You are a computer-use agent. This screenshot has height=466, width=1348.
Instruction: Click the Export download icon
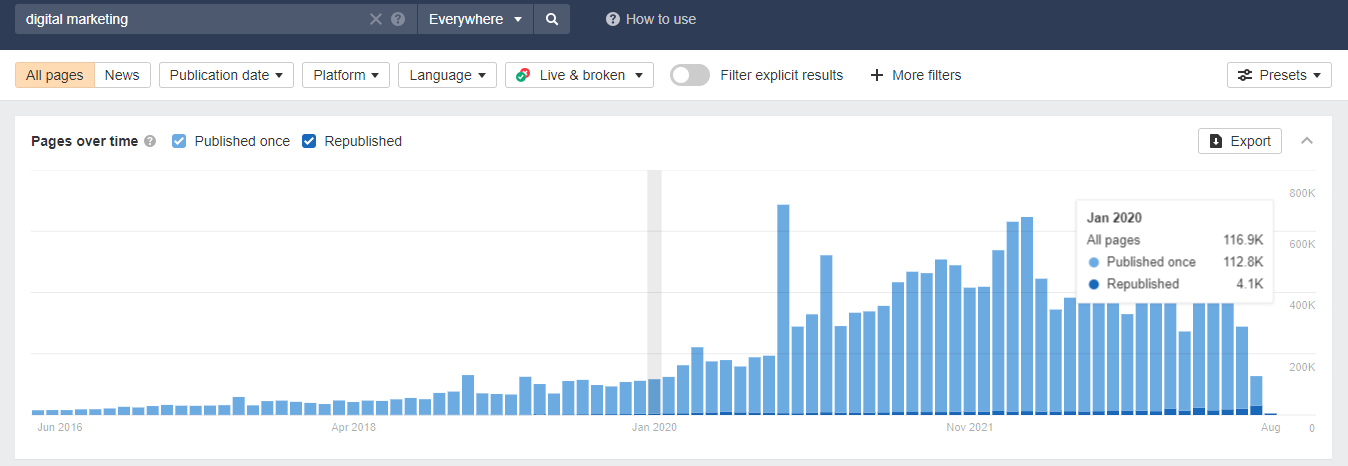click(x=1216, y=141)
